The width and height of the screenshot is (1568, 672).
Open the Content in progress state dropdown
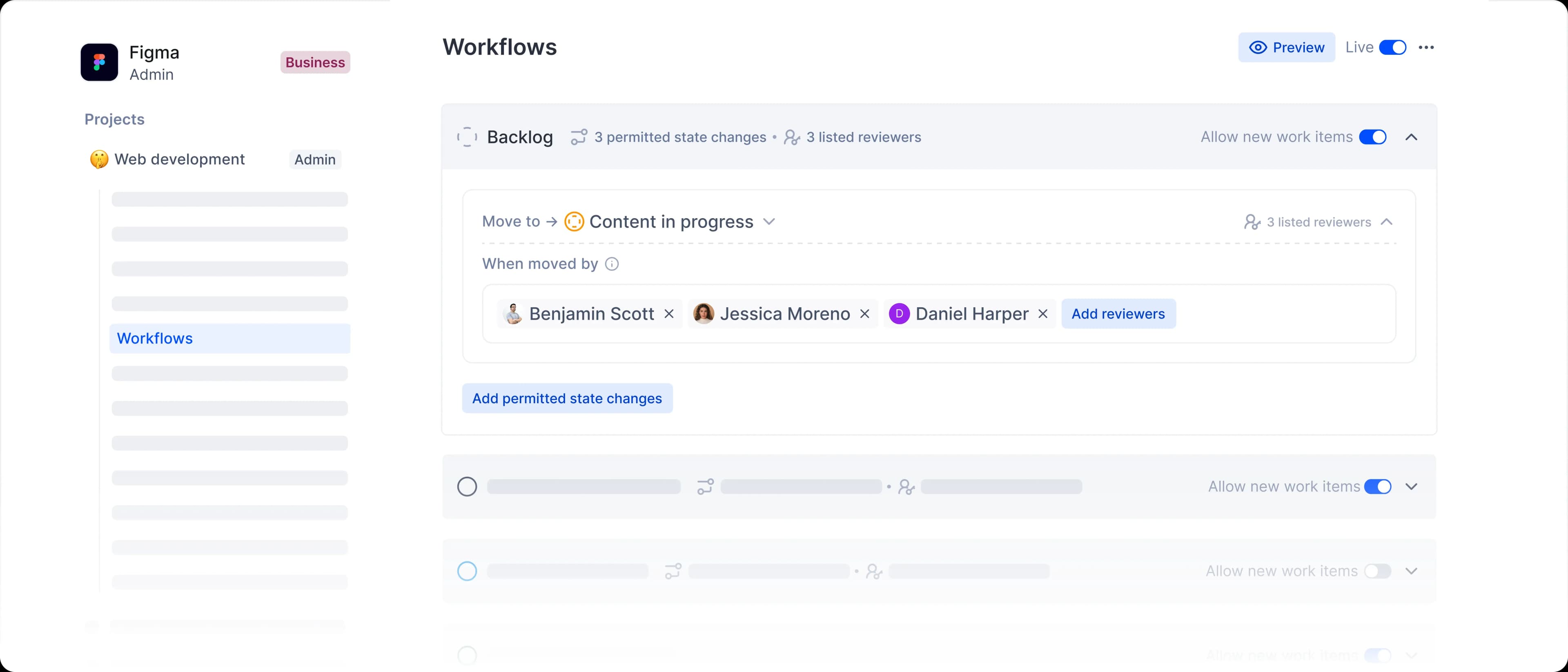(x=769, y=221)
